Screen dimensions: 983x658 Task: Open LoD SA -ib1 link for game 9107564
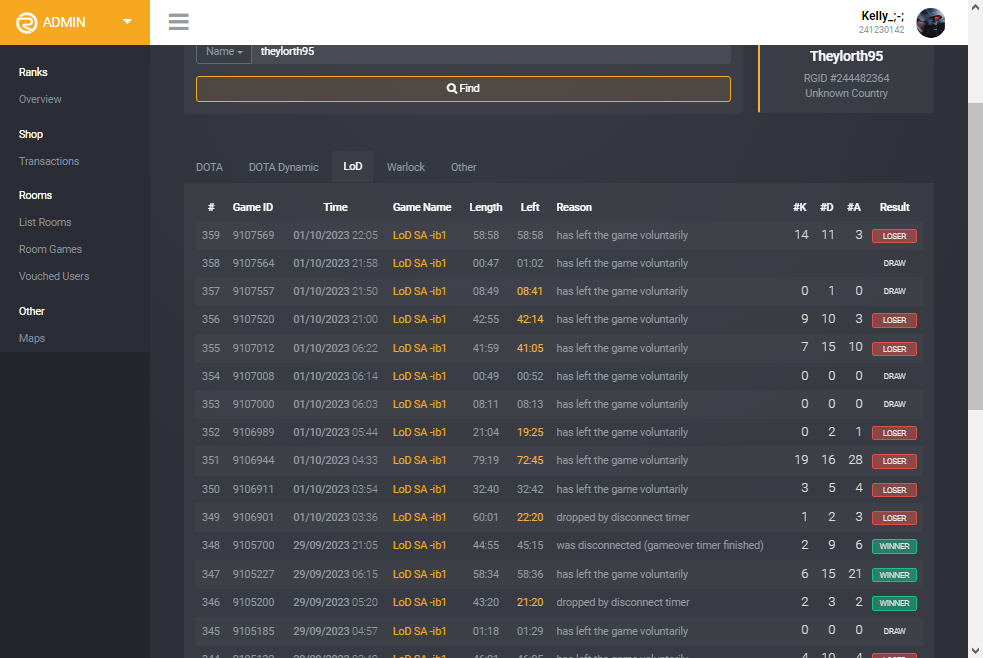(419, 263)
